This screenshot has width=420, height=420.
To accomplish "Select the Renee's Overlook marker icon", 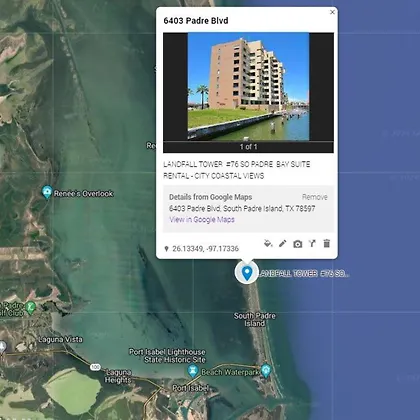I will [47, 192].
